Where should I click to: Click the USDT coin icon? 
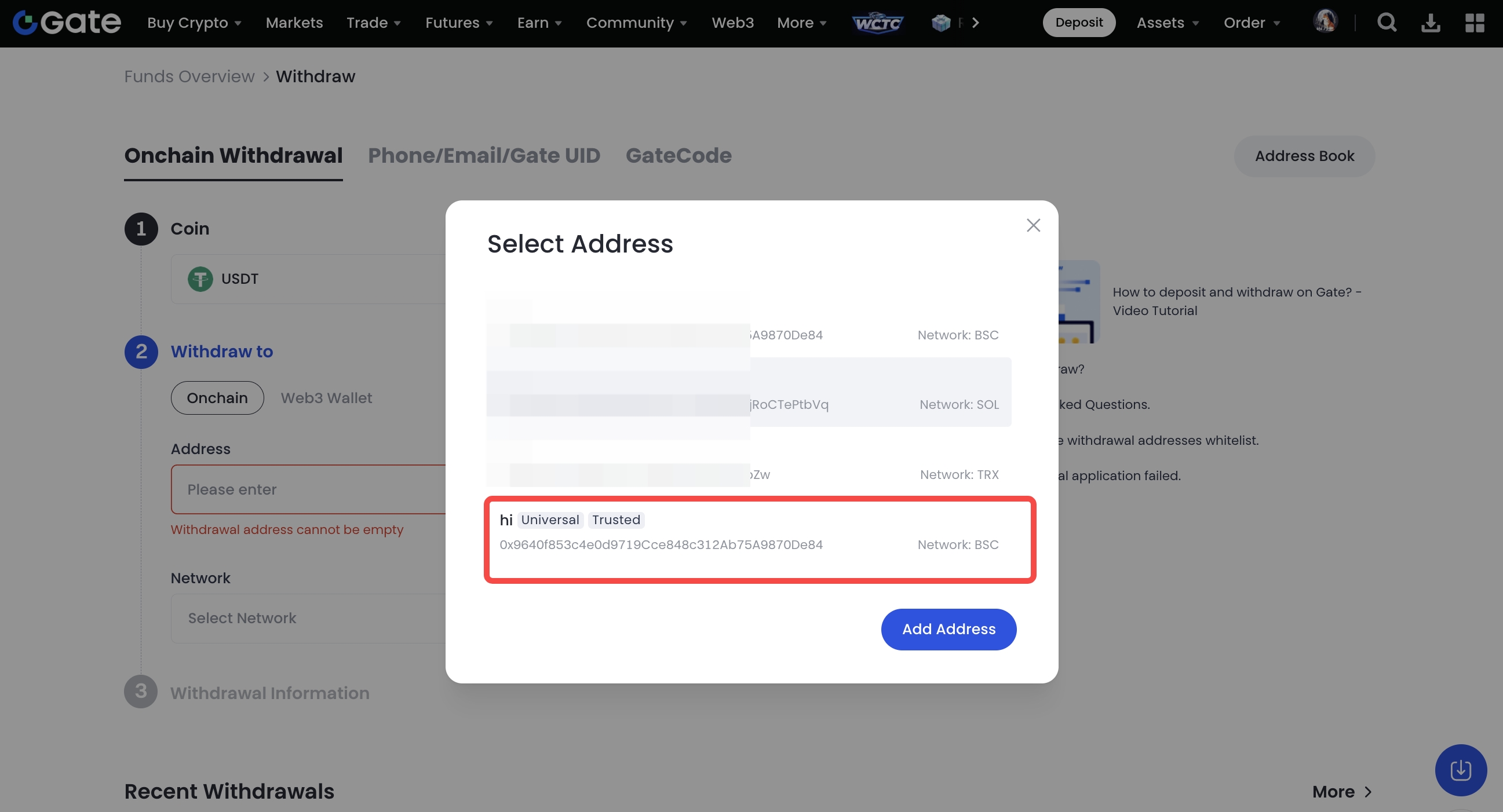[200, 279]
